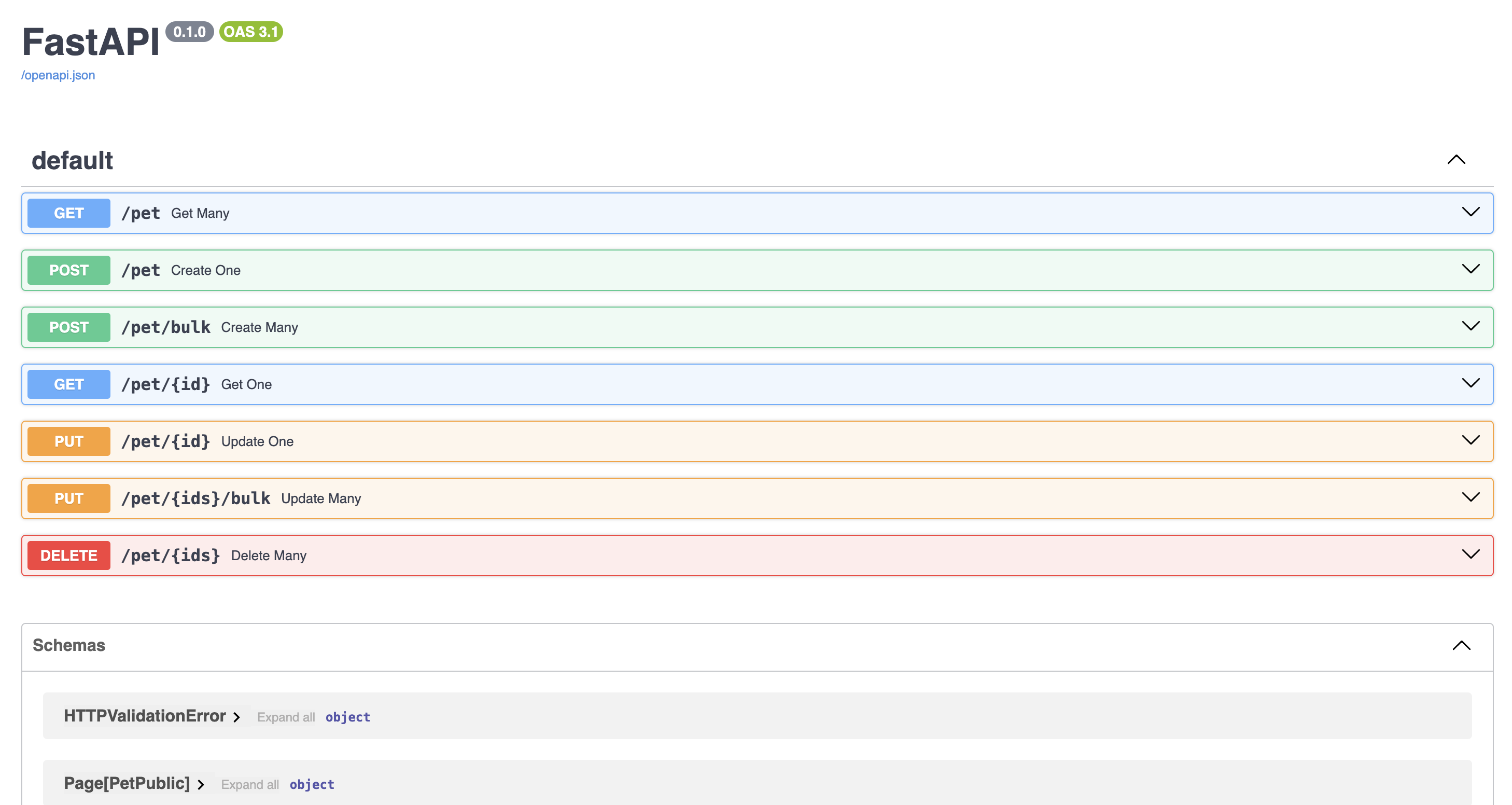
Task: Click Expand all for Page[PetPublic]
Action: [249, 784]
